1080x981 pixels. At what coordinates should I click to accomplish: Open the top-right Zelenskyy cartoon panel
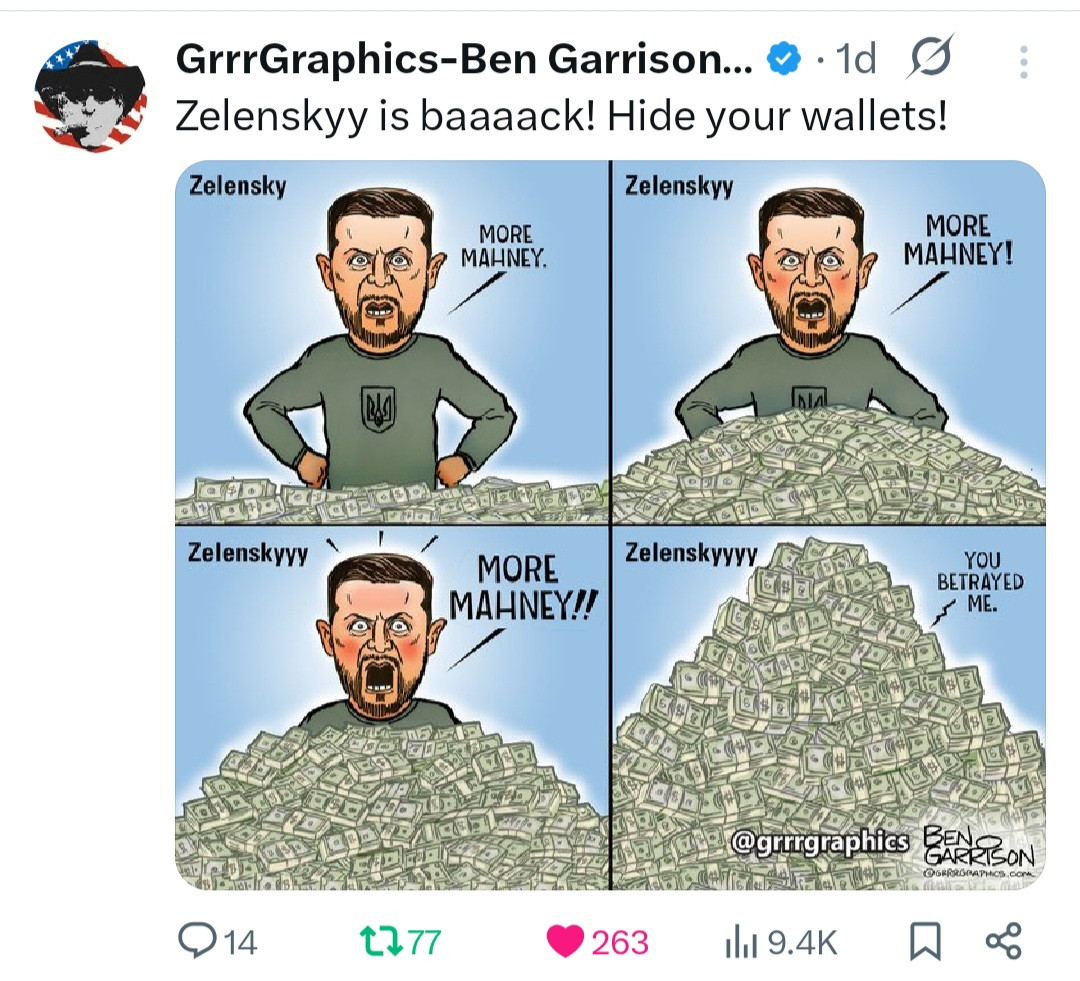(x=829, y=342)
